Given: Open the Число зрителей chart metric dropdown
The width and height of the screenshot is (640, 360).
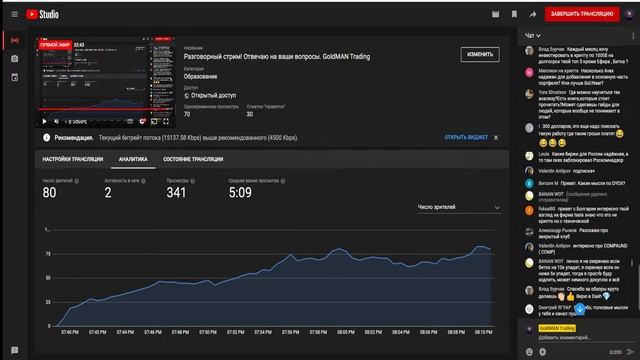Looking at the screenshot, I should pyautogui.click(x=458, y=207).
